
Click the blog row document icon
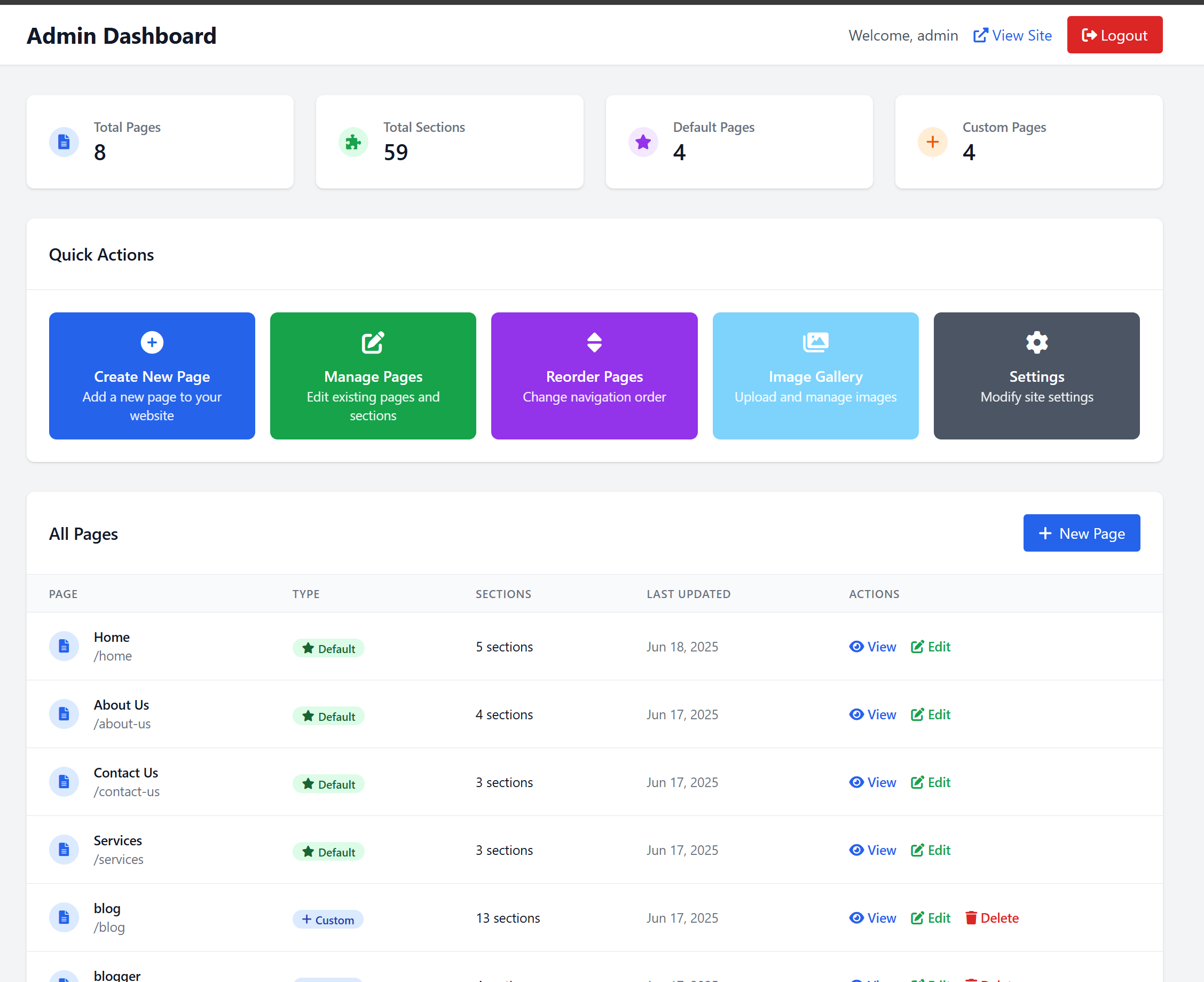click(64, 917)
